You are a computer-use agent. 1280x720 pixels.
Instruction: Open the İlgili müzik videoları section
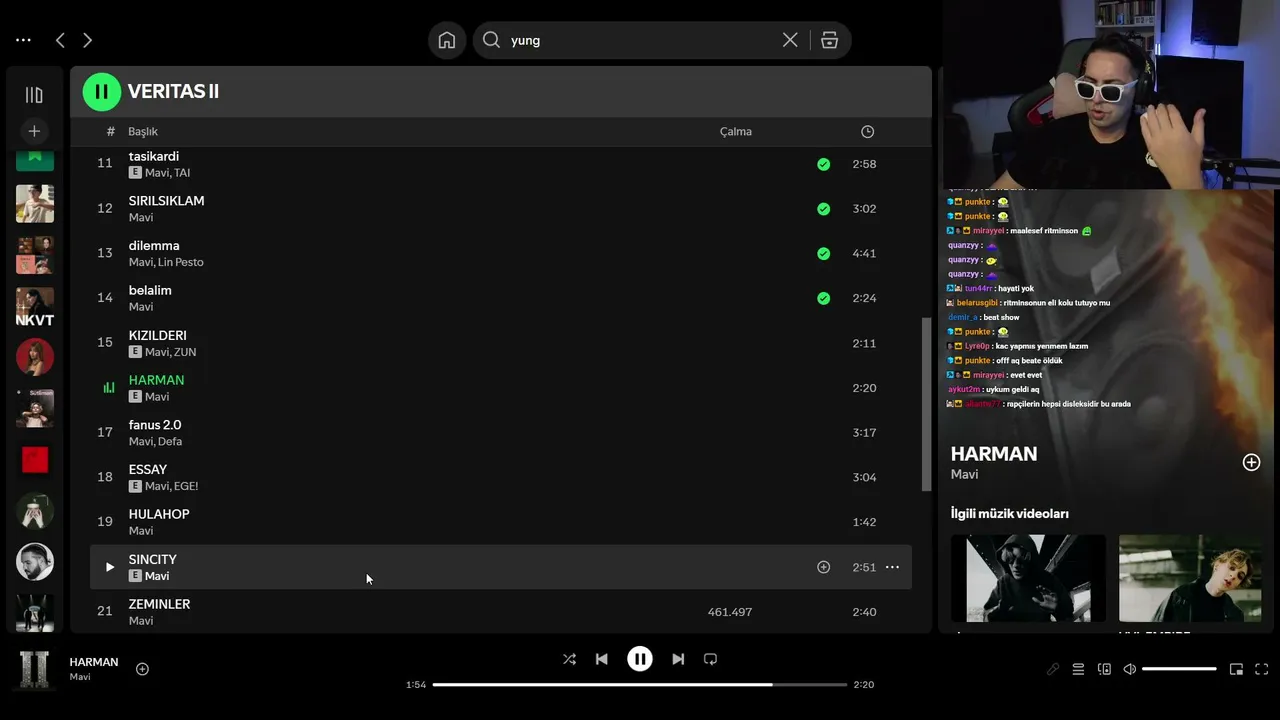coord(1010,513)
